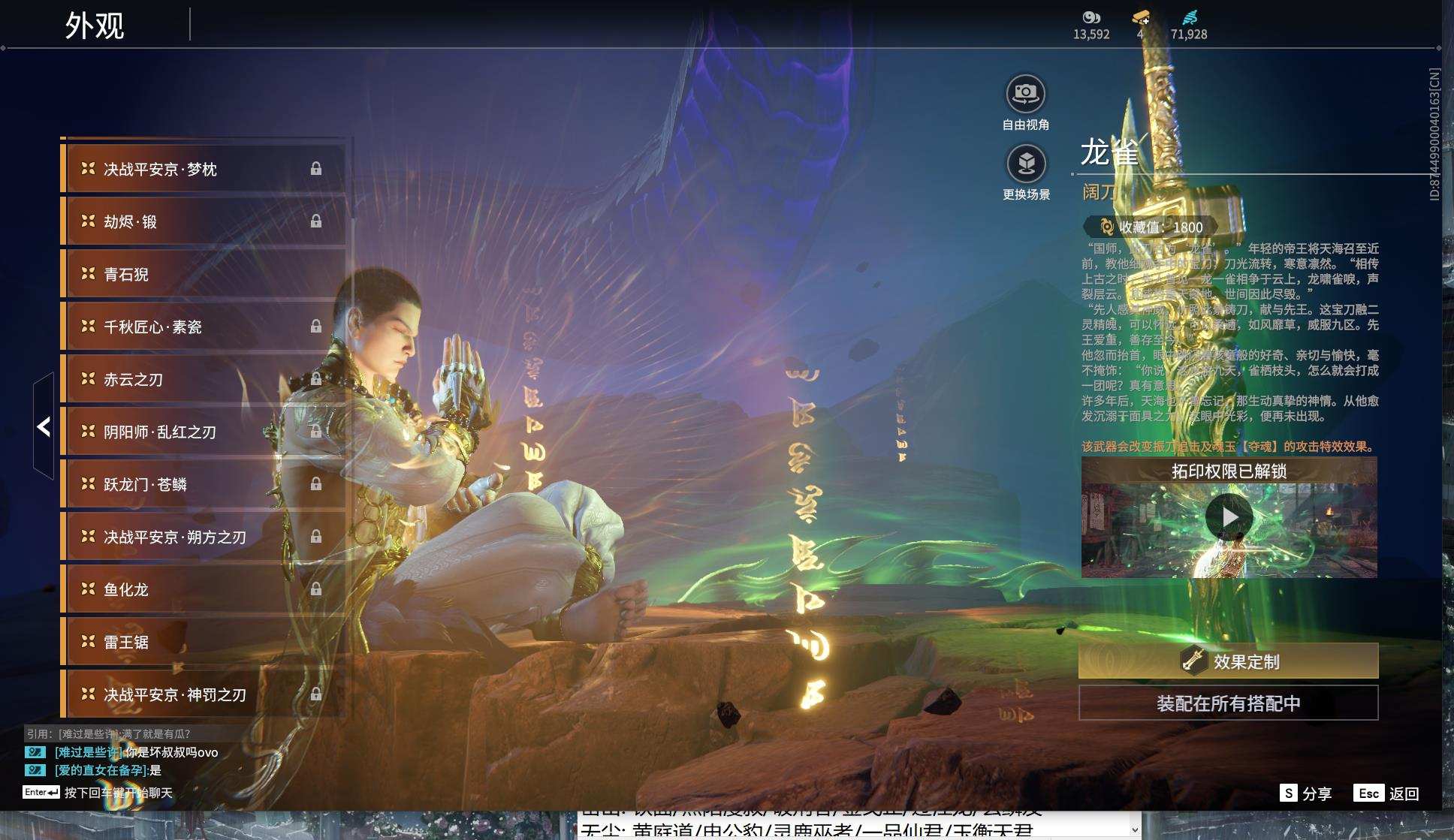Viewport: 1454px width, 840px height.
Task: Select the 决战平安京·神罚之刃 skin
Action: coord(203,694)
